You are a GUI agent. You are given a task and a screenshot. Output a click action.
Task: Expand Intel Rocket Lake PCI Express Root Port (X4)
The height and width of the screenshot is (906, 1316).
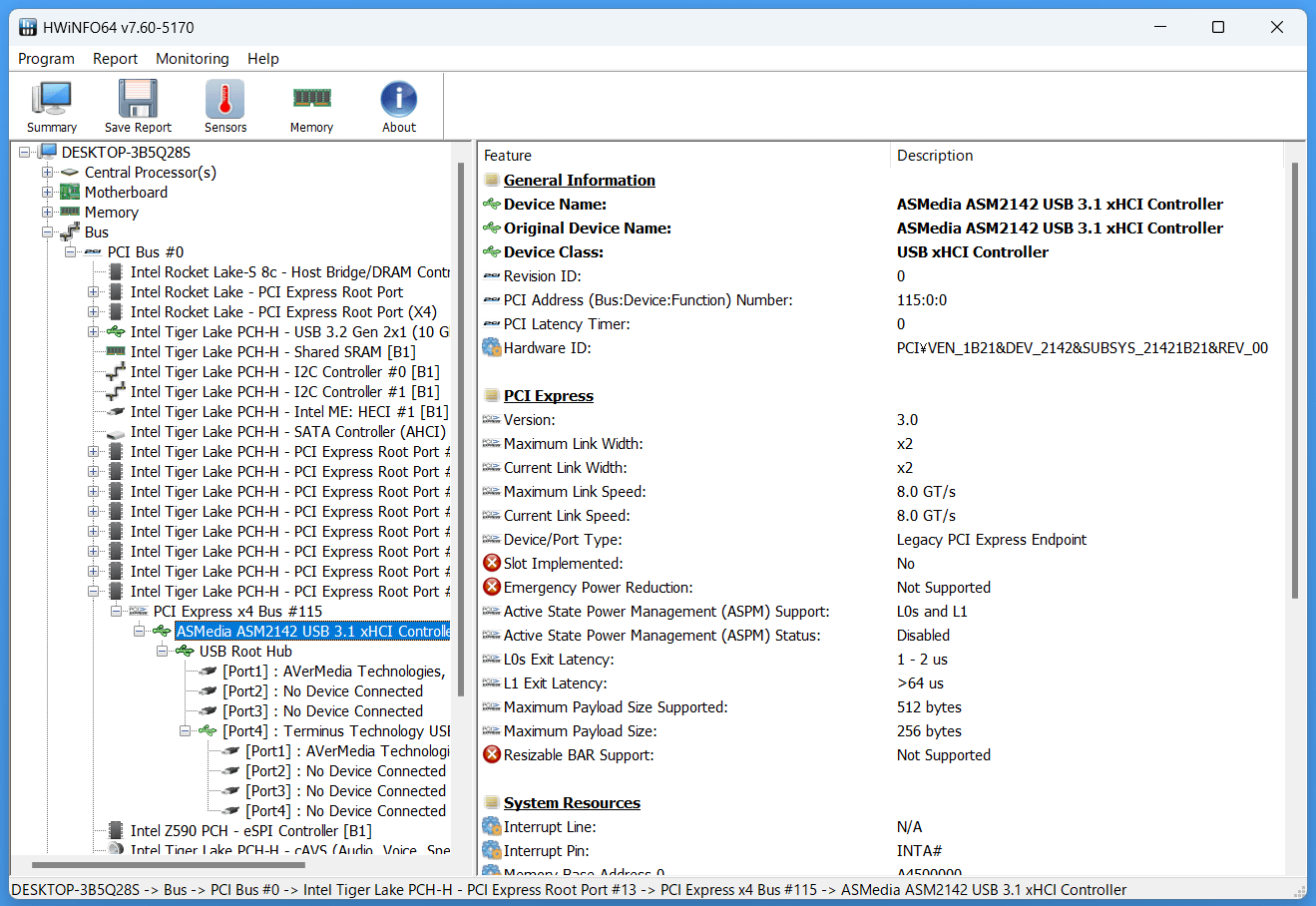93,311
